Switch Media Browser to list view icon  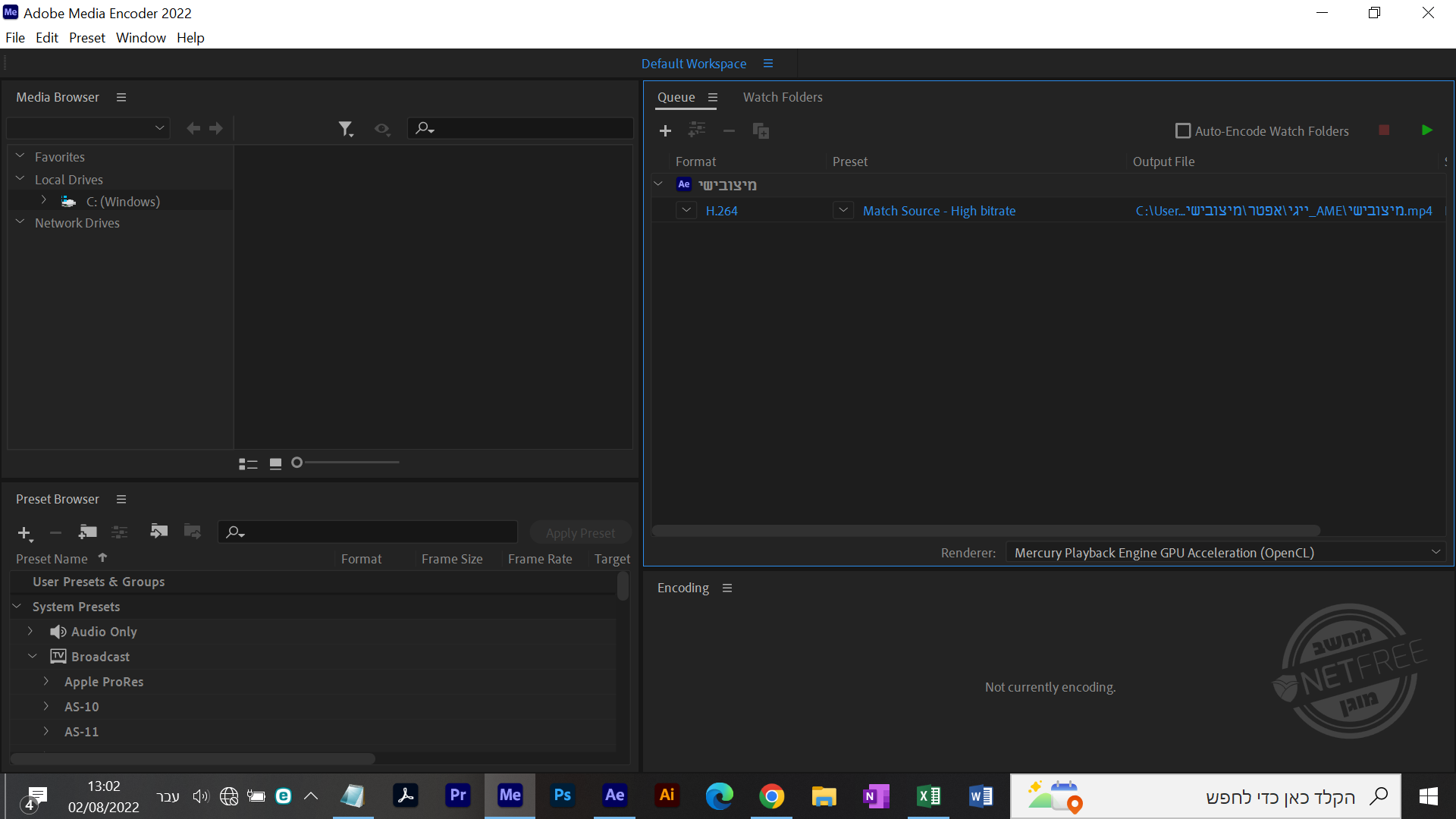248,463
